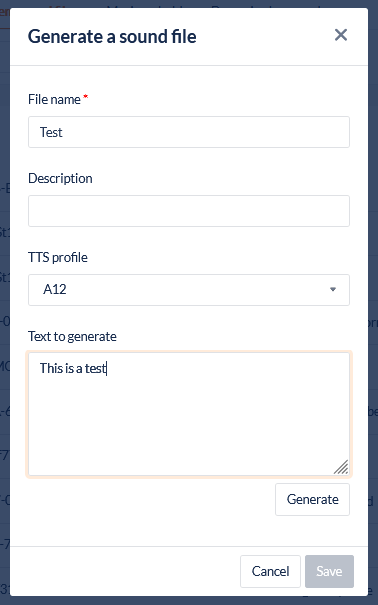Viewport: 378px width, 605px height.
Task: Focus the File name input field
Action: pyautogui.click(x=189, y=132)
